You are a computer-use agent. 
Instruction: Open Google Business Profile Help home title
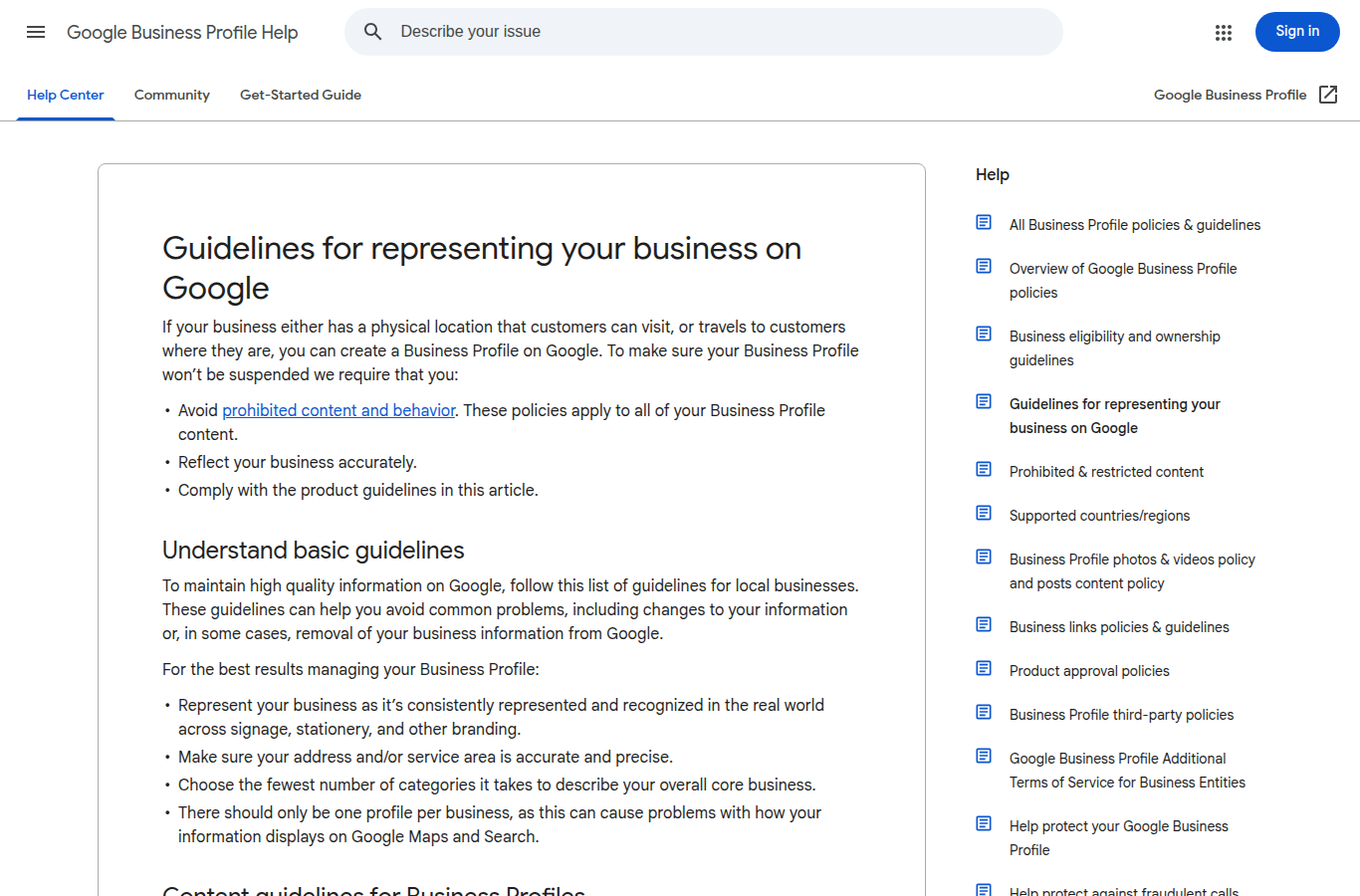[182, 32]
